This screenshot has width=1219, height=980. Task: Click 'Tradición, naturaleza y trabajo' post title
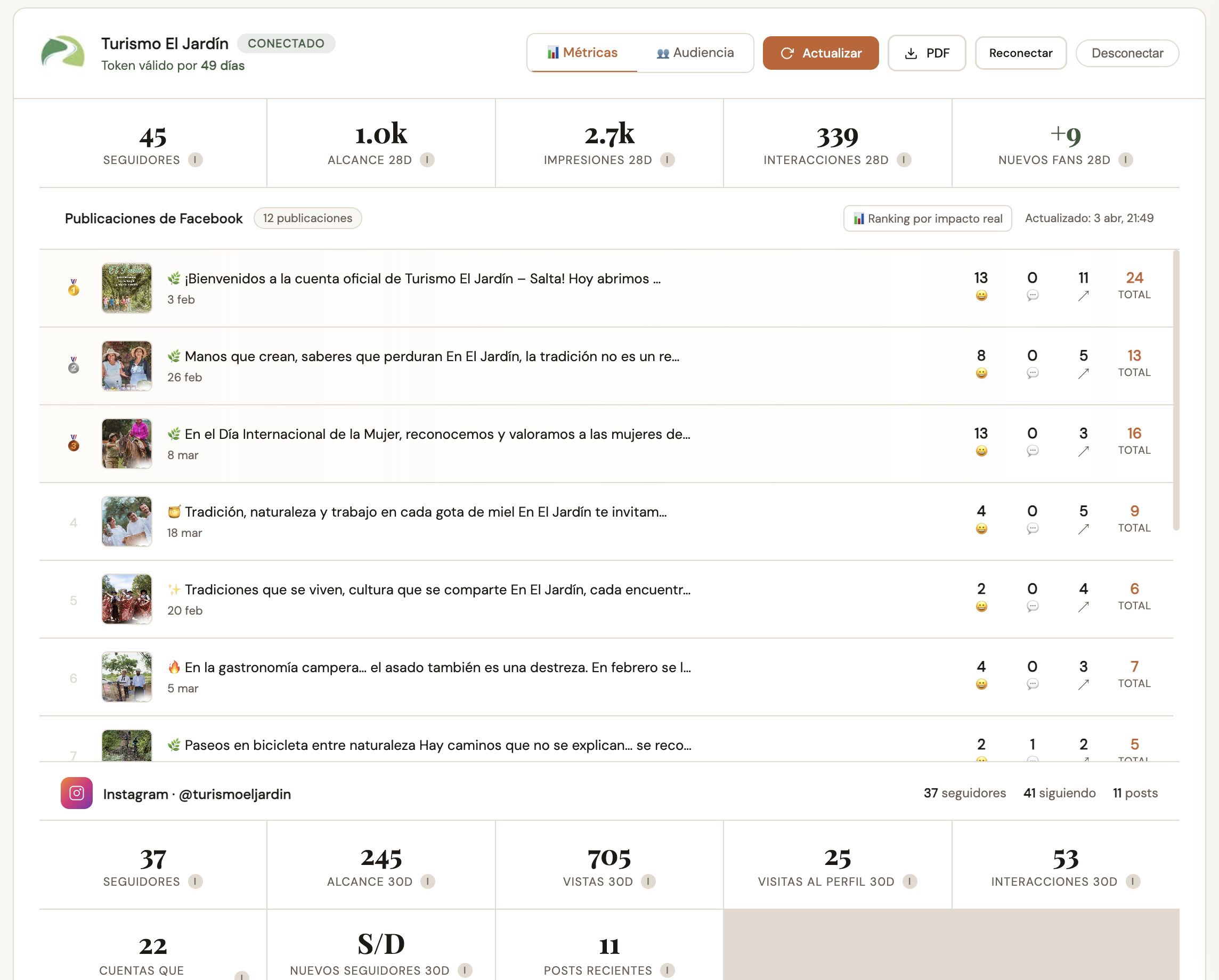pos(417,512)
